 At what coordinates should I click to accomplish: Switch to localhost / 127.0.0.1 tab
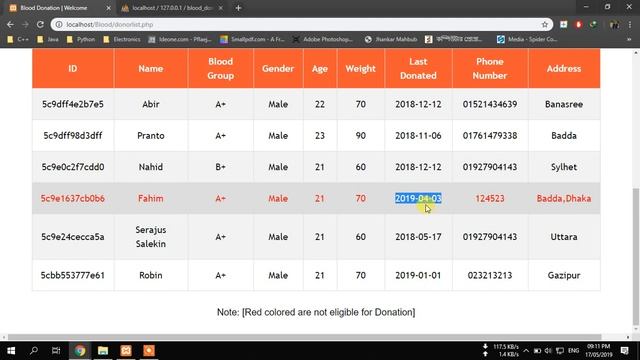tap(172, 8)
